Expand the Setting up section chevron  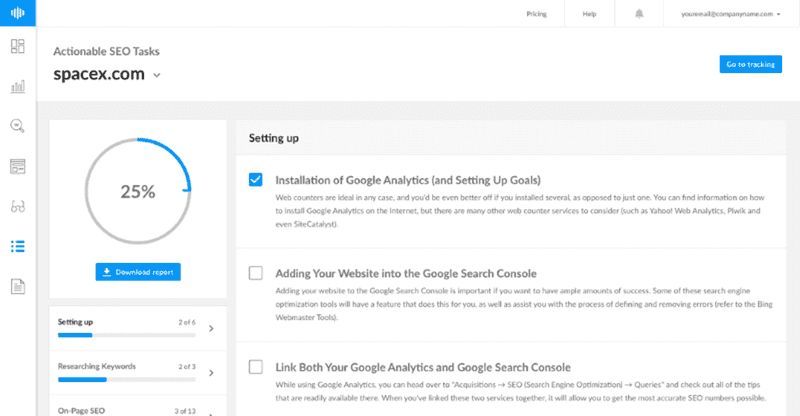[x=210, y=327]
